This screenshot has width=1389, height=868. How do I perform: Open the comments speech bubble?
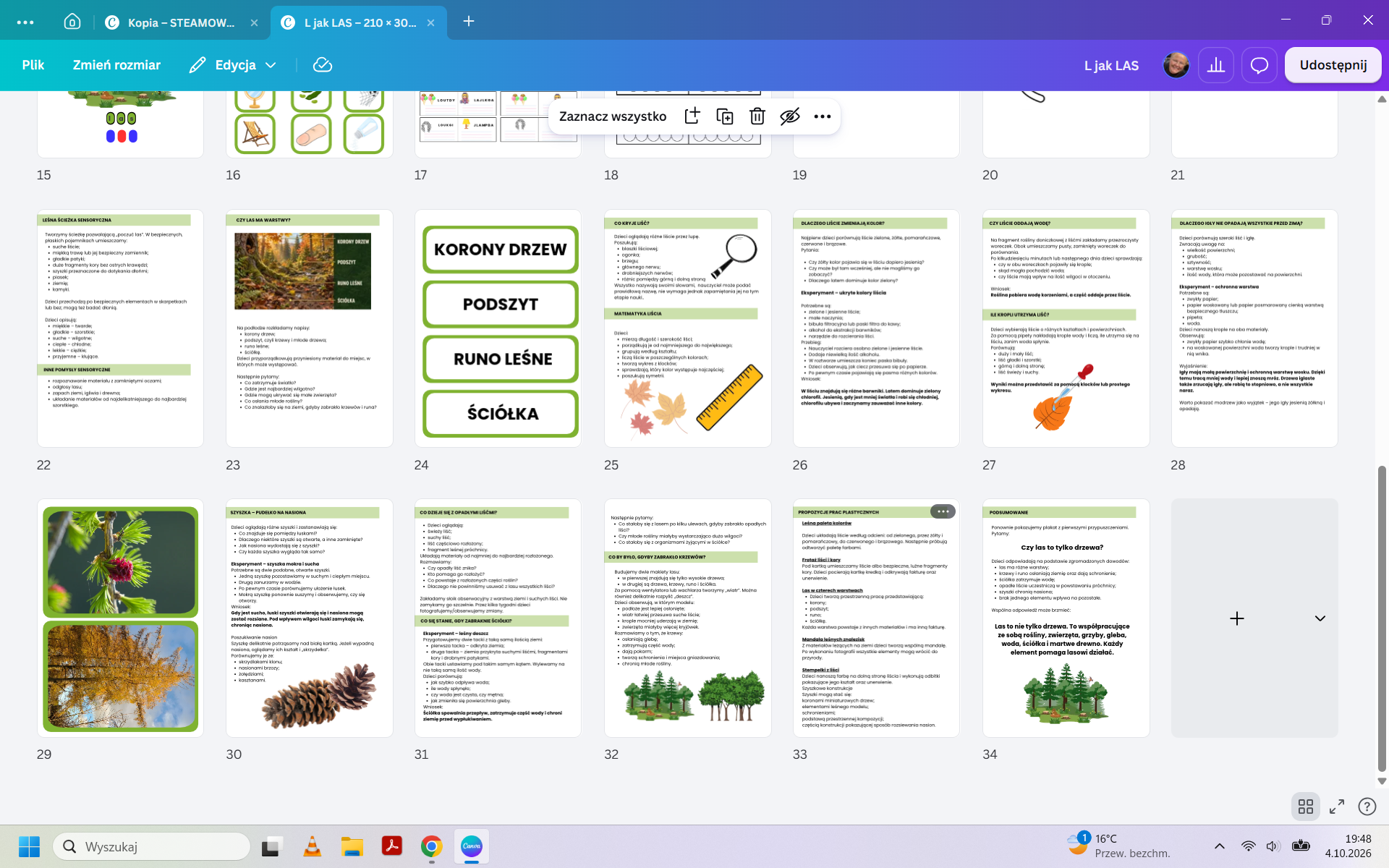(1260, 65)
